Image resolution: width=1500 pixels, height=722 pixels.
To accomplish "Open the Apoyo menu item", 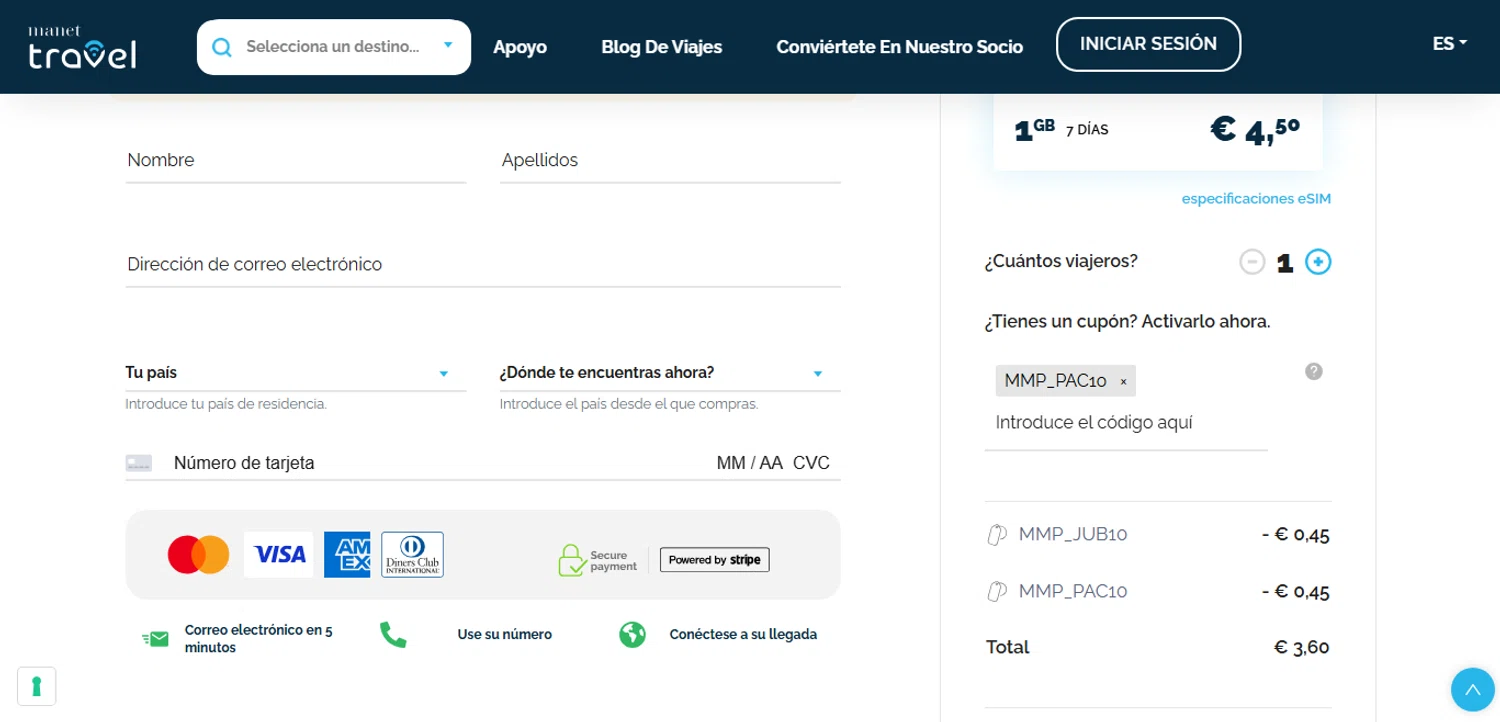I will pos(520,47).
